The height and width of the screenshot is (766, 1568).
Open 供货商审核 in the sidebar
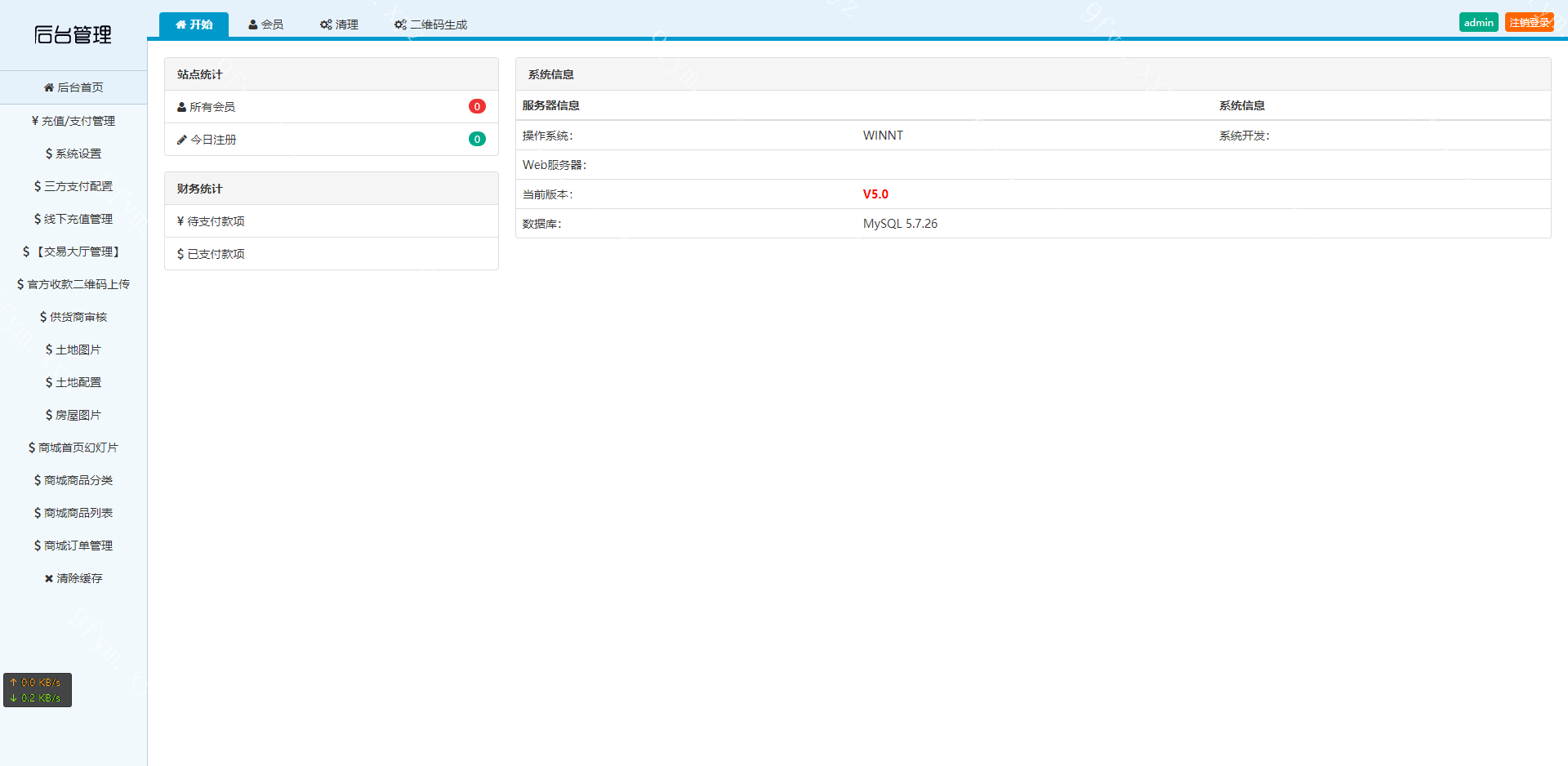pyautogui.click(x=73, y=317)
